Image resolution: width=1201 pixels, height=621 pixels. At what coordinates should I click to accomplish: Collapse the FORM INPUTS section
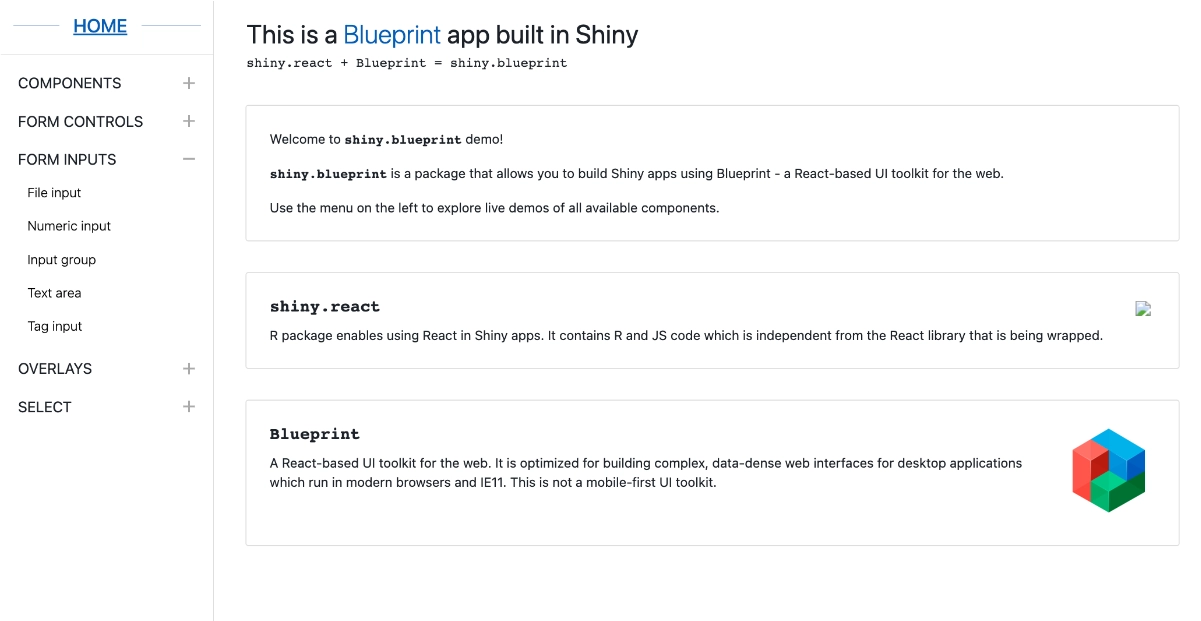coord(188,159)
